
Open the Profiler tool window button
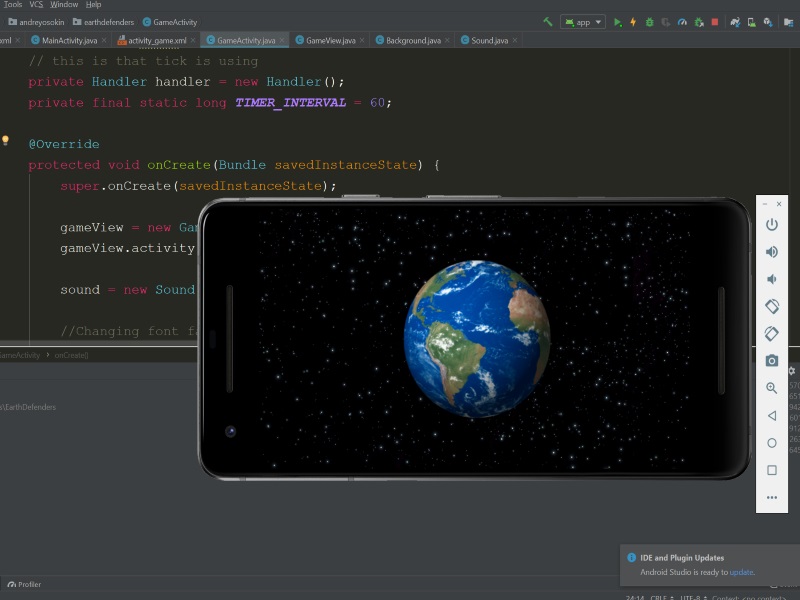tap(24, 584)
